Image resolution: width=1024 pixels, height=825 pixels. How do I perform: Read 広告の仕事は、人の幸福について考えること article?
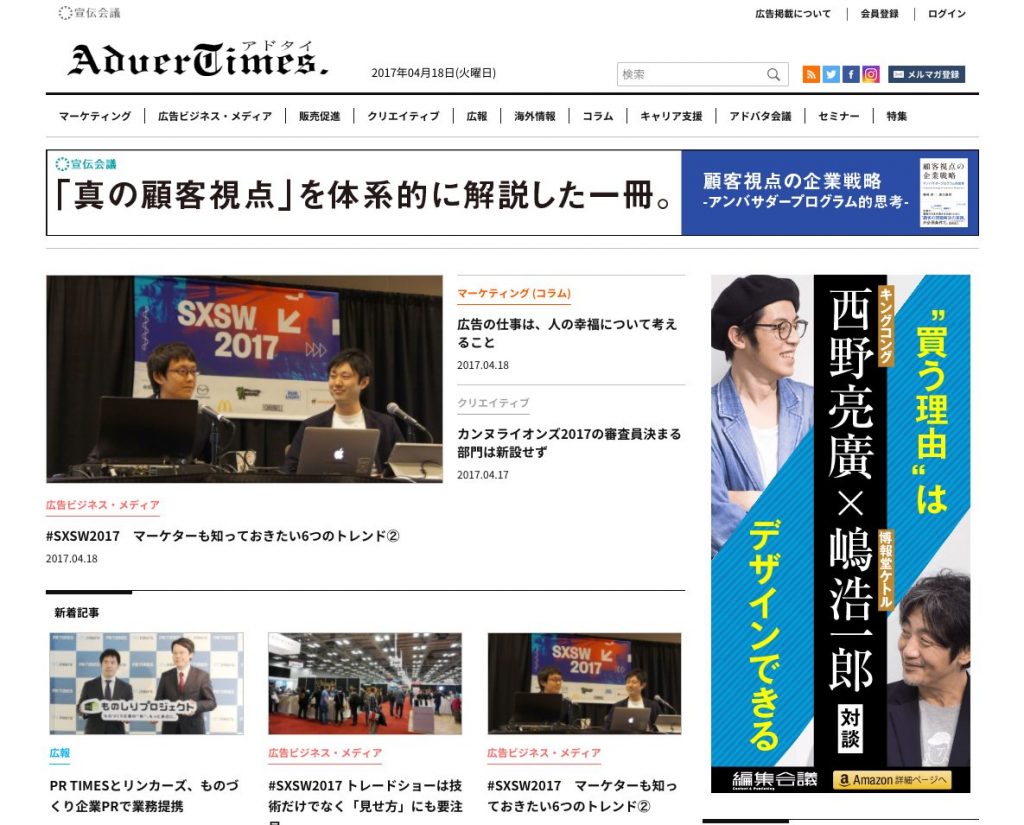567,333
